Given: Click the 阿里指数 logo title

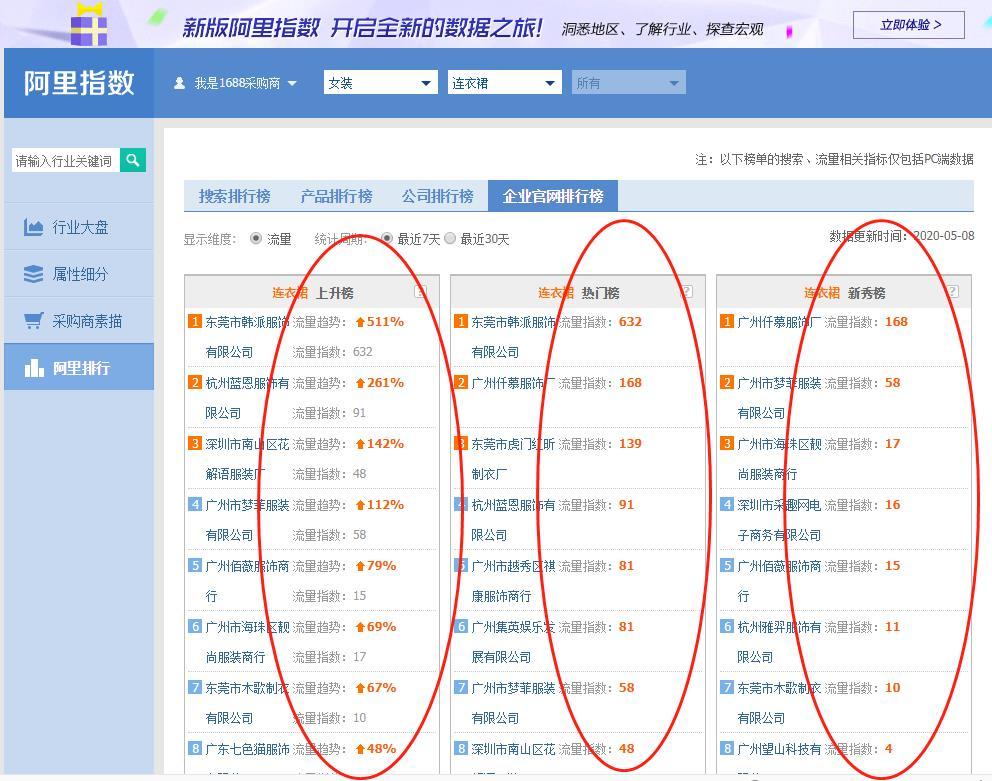Looking at the screenshot, I should click(x=79, y=83).
